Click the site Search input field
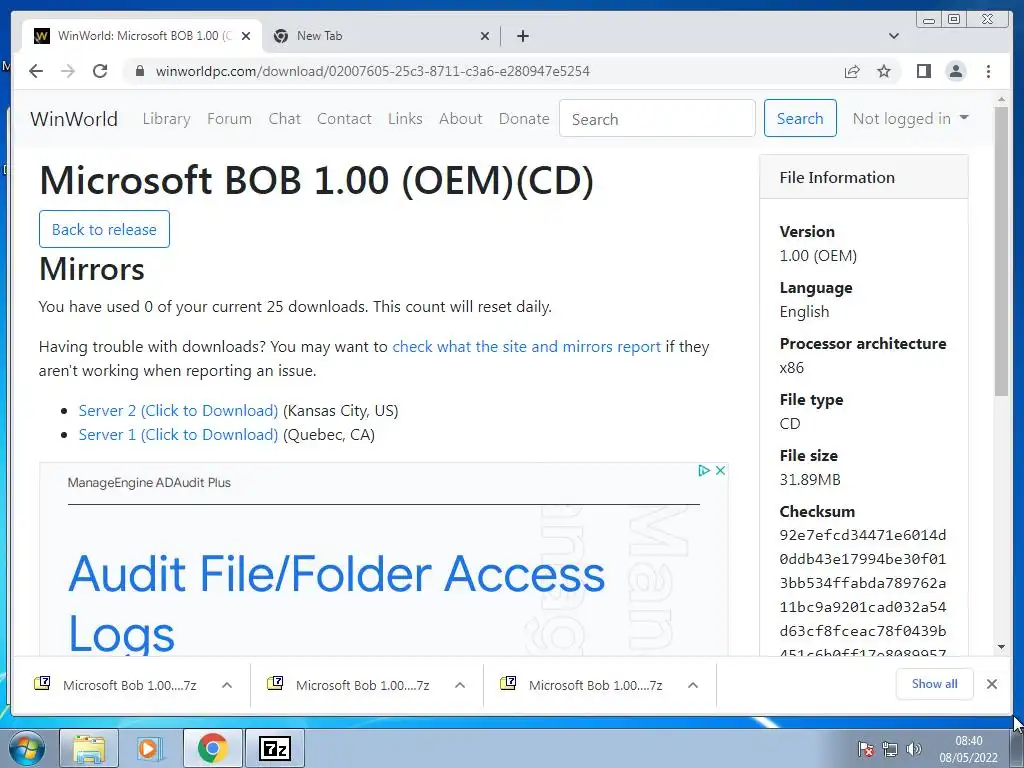The height and width of the screenshot is (768, 1024). tap(657, 118)
